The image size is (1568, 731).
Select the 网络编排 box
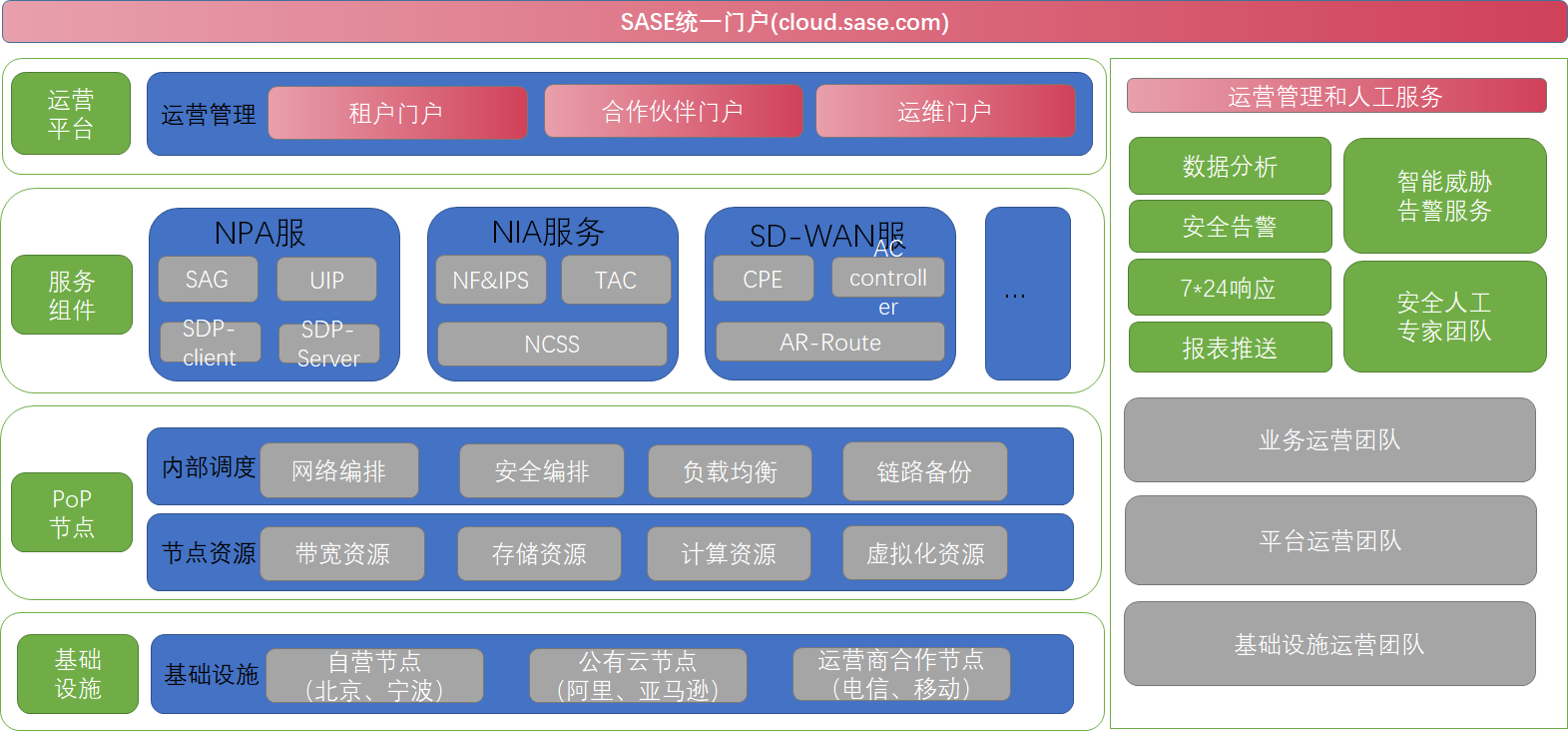click(338, 471)
